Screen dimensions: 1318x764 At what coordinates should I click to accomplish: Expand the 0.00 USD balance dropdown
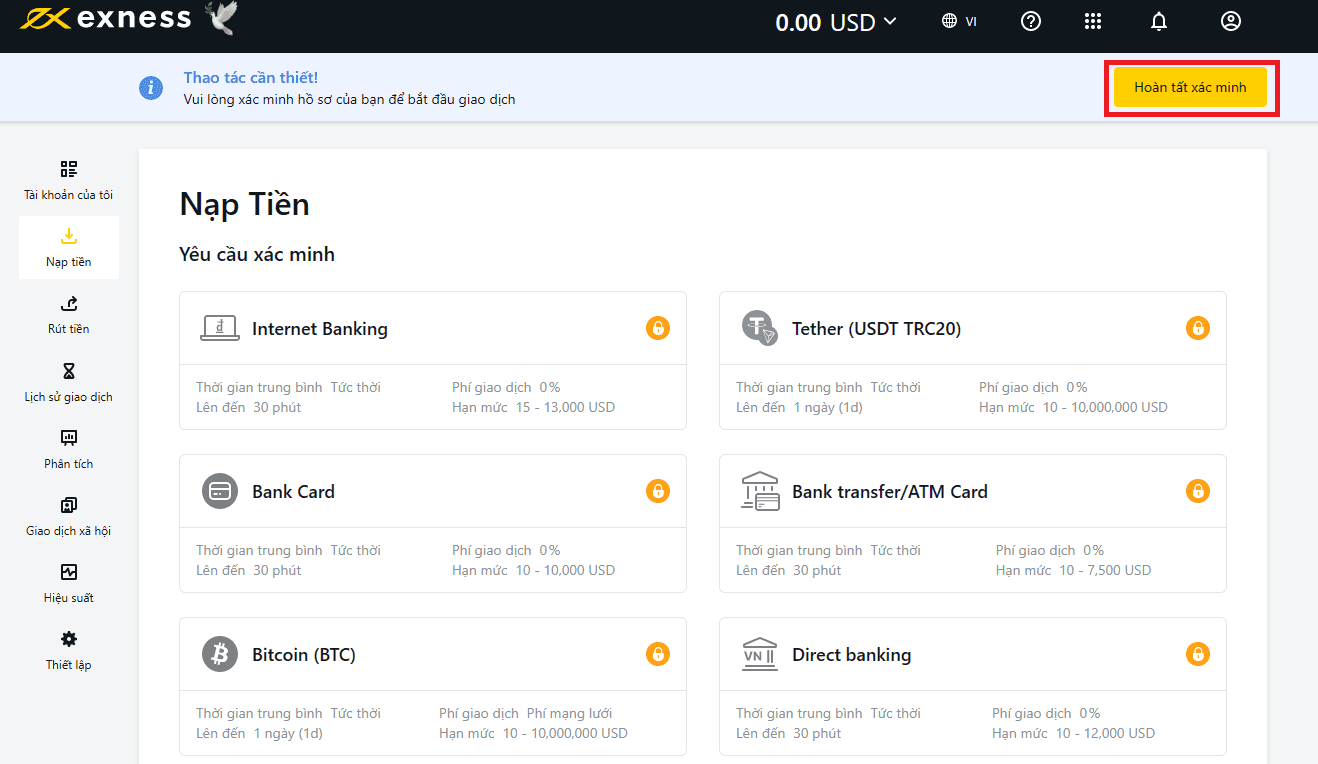click(836, 22)
